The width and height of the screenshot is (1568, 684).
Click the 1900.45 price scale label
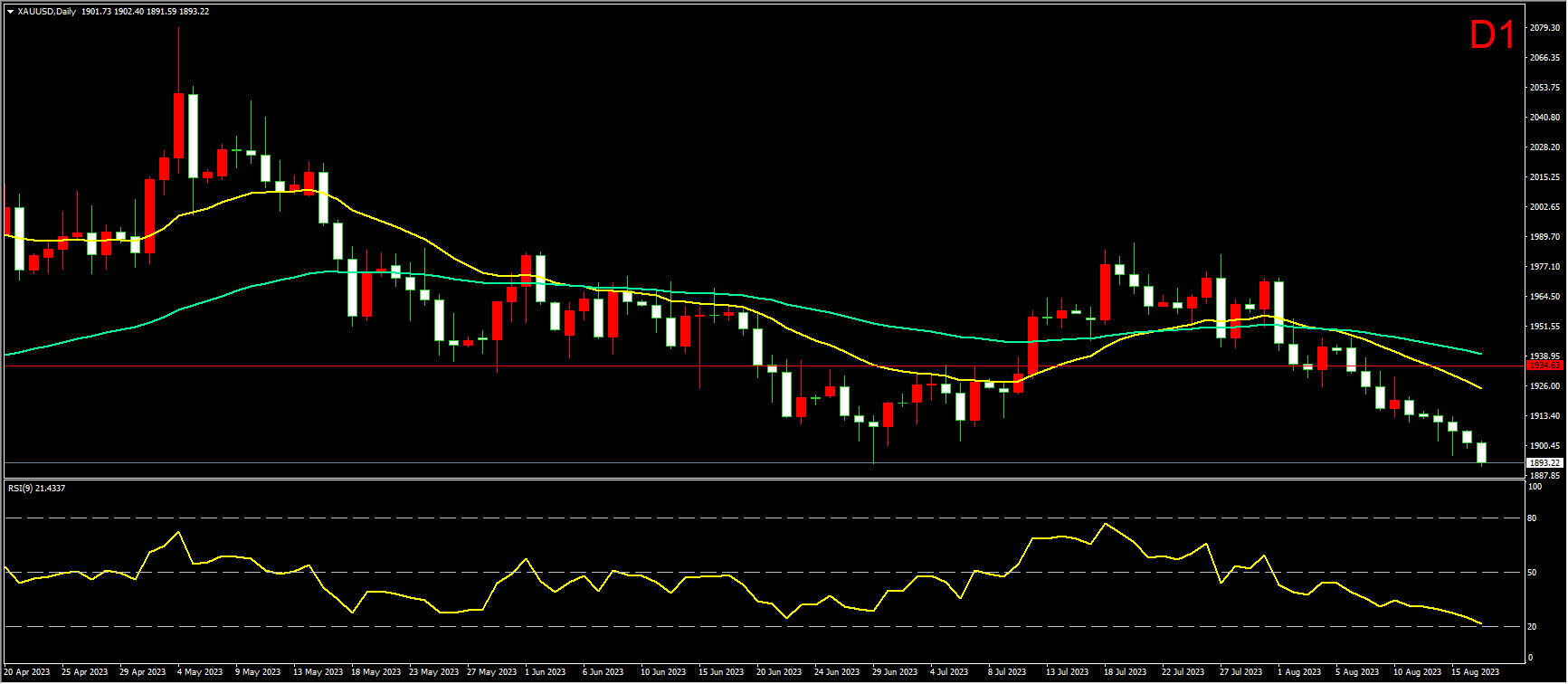pos(1544,446)
